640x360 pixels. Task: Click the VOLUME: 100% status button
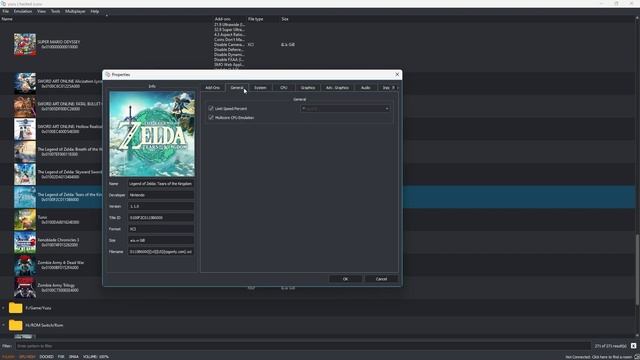click(96, 357)
